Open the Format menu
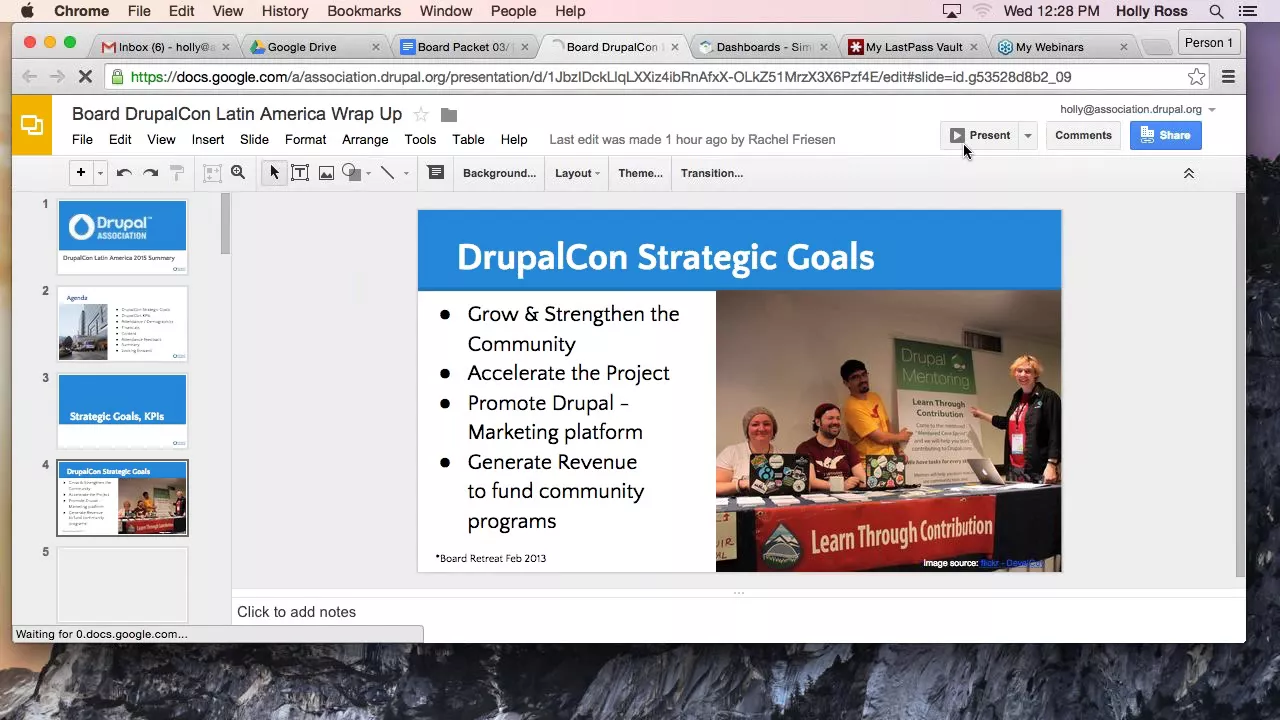The width and height of the screenshot is (1280, 720). pyautogui.click(x=305, y=139)
